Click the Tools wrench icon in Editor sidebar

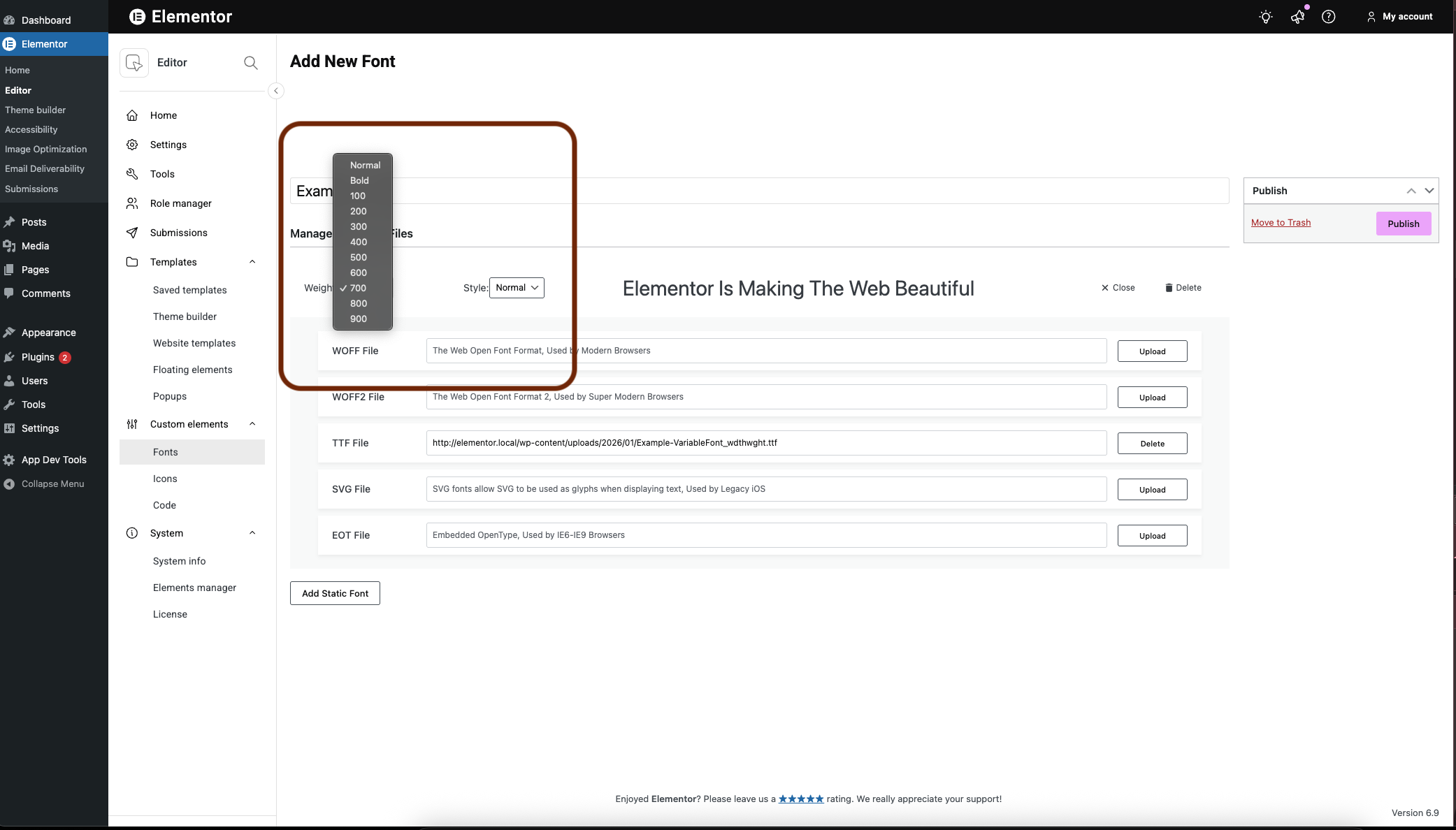click(132, 174)
